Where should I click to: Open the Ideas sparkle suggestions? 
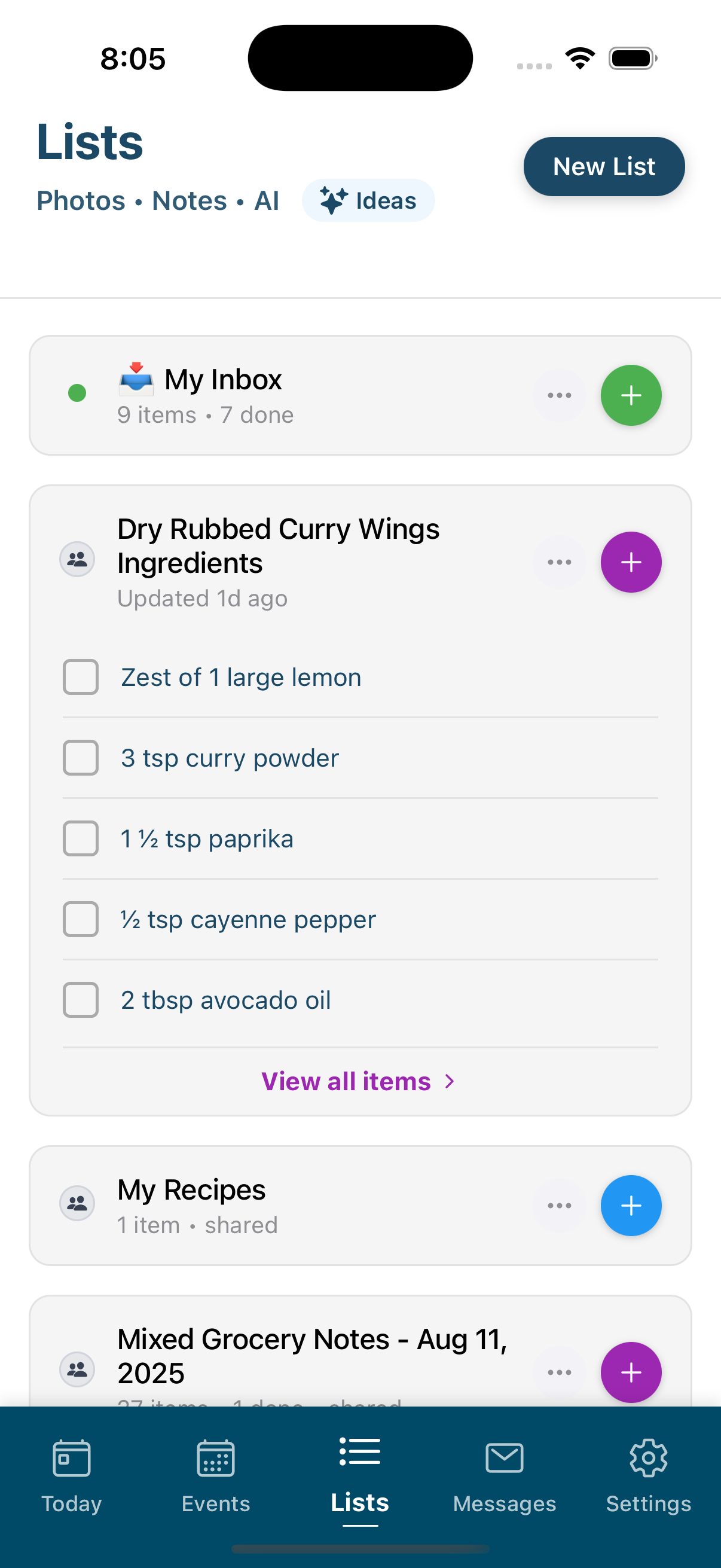tap(368, 200)
